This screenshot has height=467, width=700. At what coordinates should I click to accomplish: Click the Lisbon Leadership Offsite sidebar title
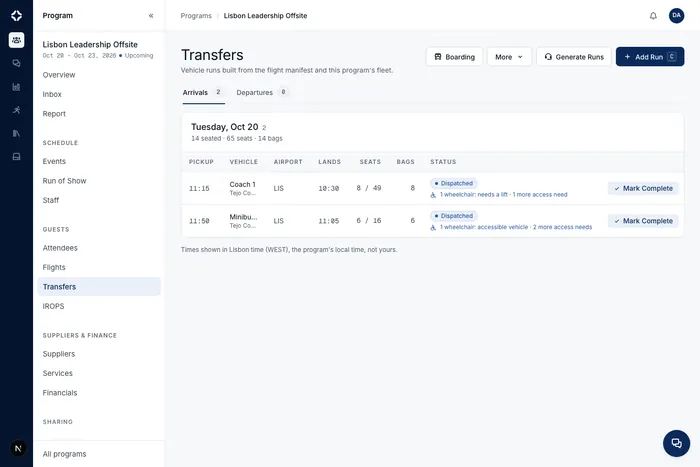90,44
